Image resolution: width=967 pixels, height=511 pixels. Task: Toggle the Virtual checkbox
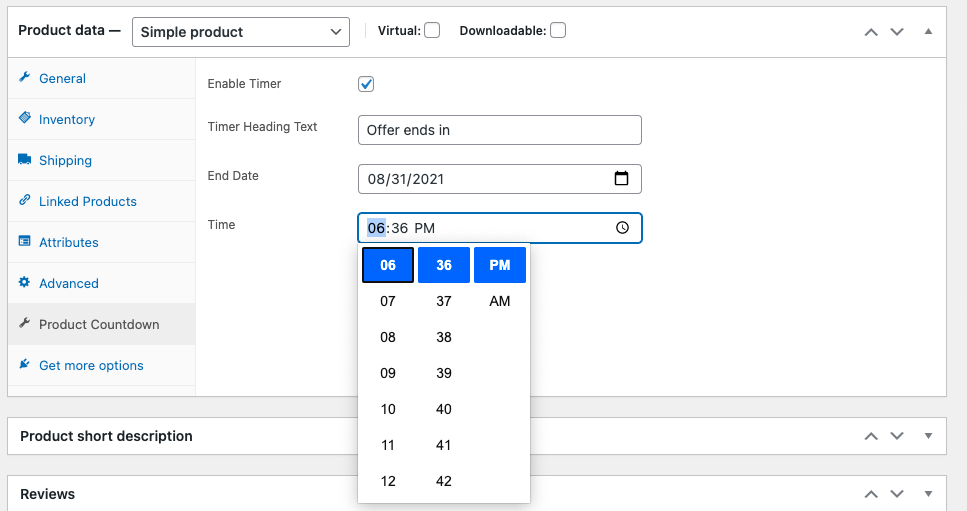point(432,30)
